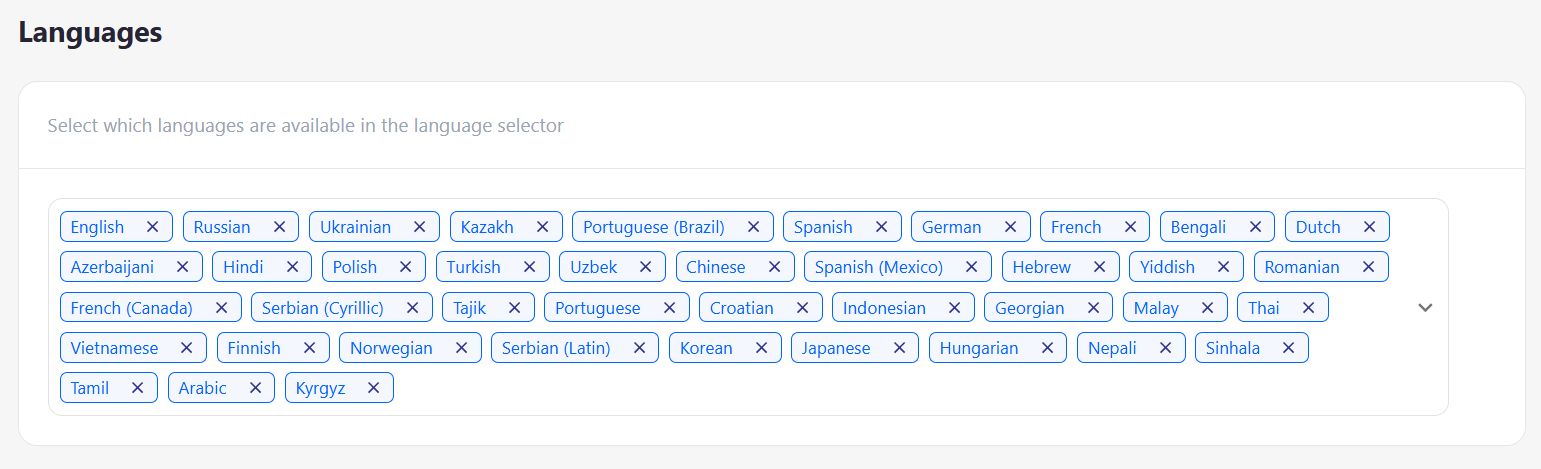Remove Thai from the languages
Viewport: 1541px width, 469px height.
(1308, 308)
